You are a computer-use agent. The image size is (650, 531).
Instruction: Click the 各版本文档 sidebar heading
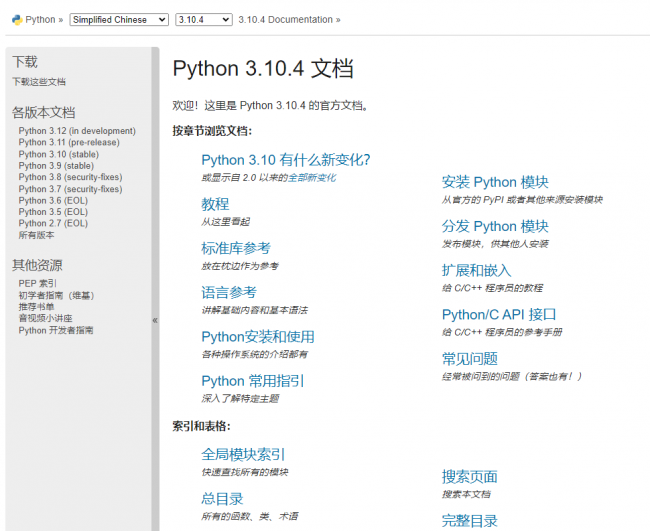coord(44,112)
